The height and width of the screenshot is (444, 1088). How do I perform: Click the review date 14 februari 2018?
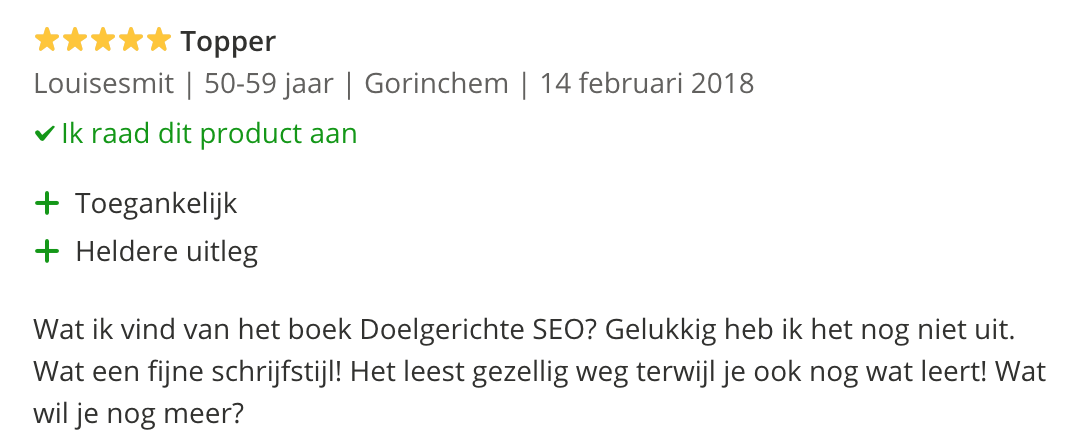pos(646,83)
